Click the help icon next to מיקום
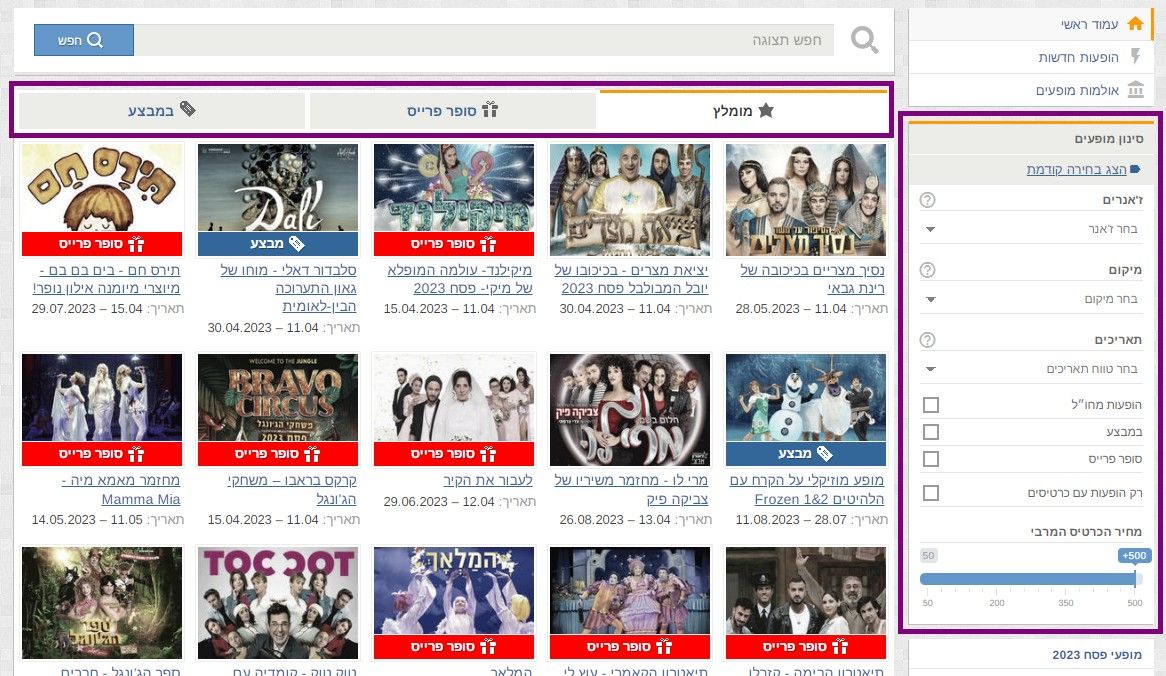 click(x=927, y=270)
